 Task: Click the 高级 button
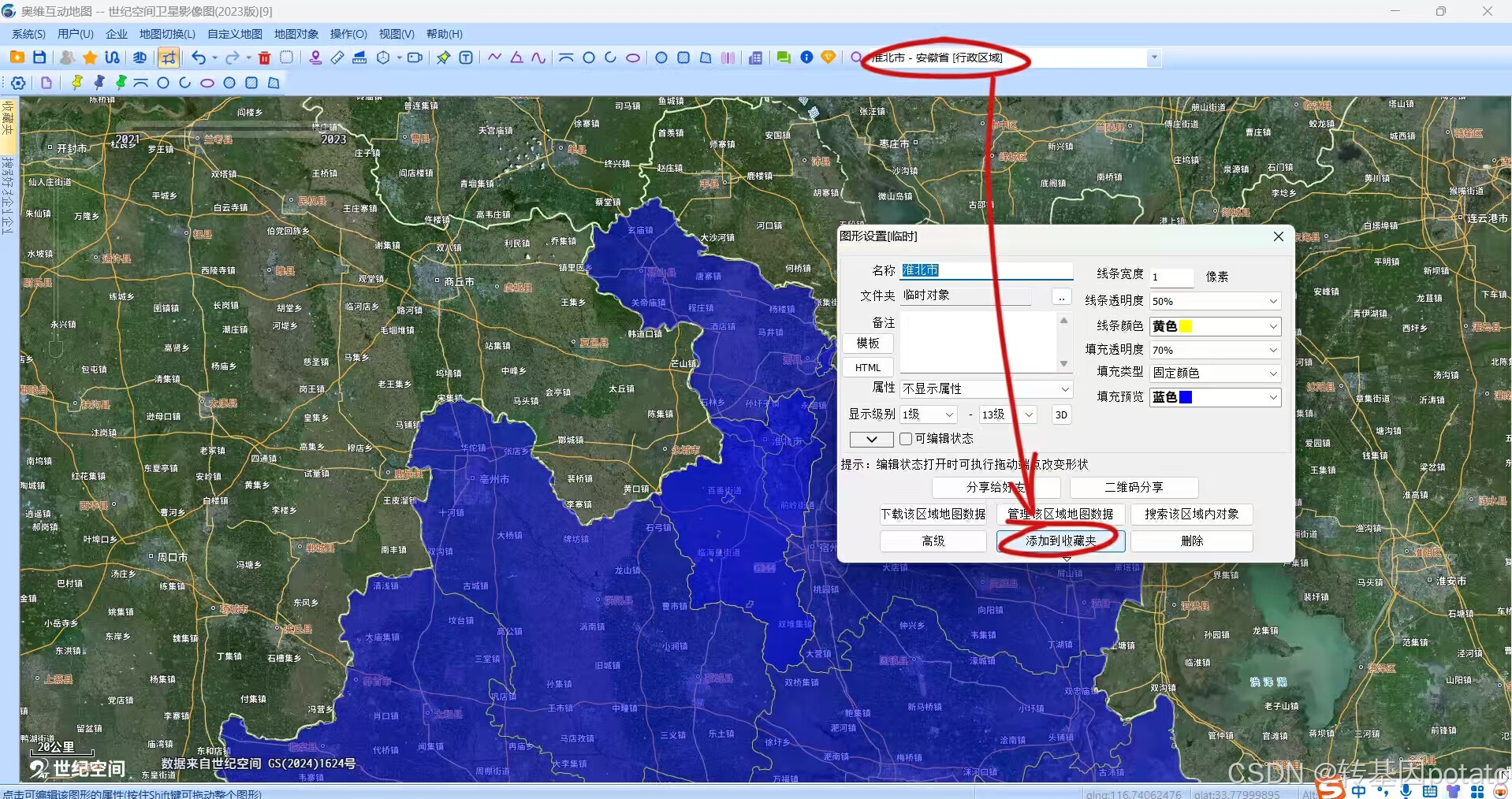click(933, 541)
